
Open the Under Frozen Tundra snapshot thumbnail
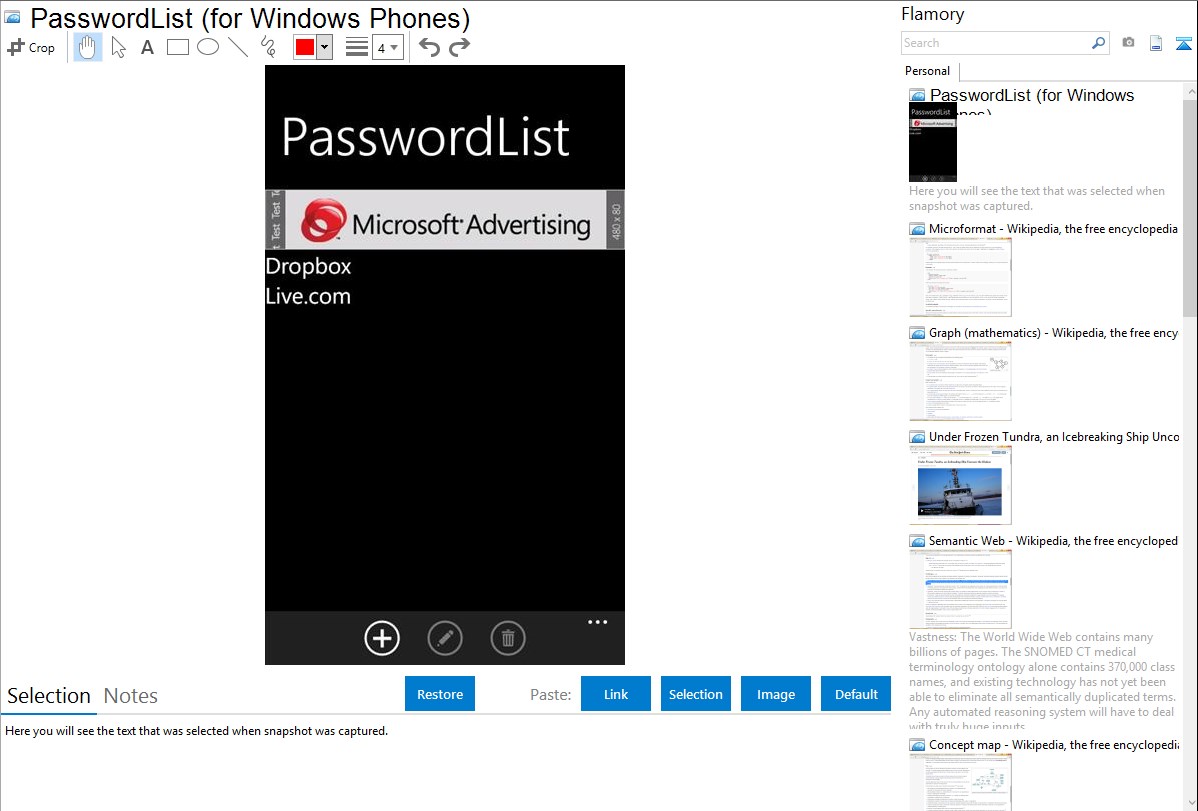[960, 485]
